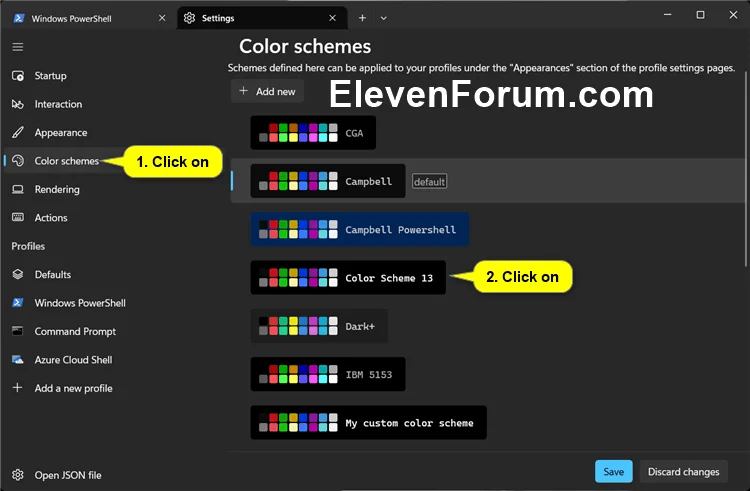
Task: Close the Settings tab
Action: point(332,18)
